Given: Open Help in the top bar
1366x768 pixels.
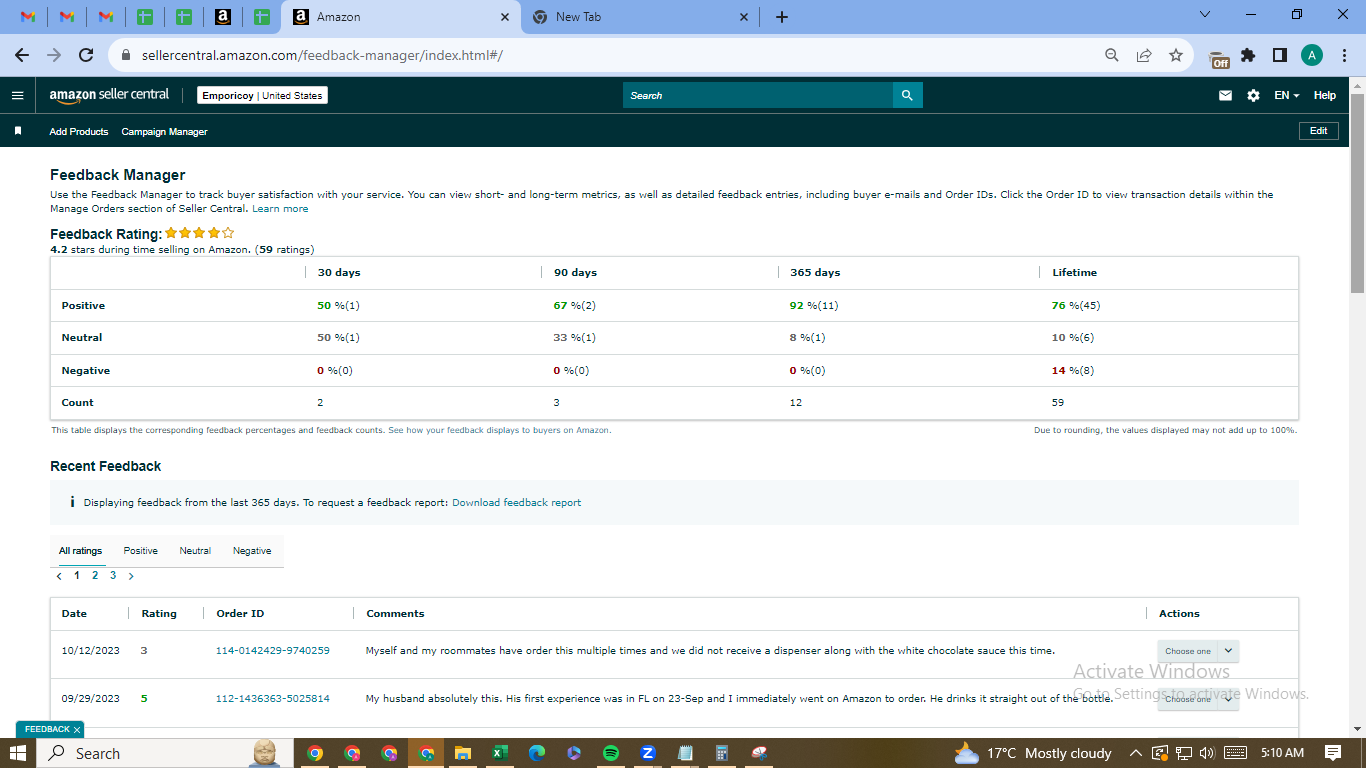Looking at the screenshot, I should 1325,95.
